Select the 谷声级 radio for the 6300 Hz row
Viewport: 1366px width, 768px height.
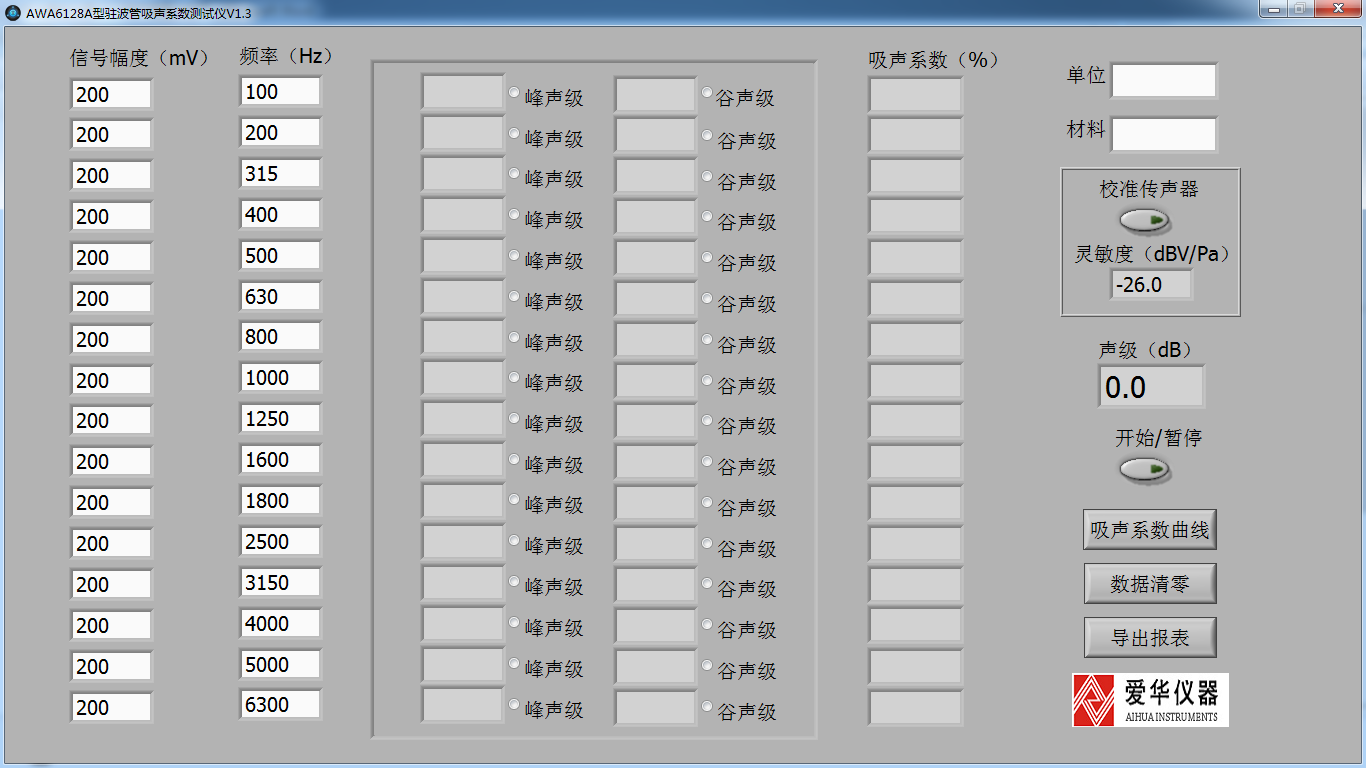(708, 706)
